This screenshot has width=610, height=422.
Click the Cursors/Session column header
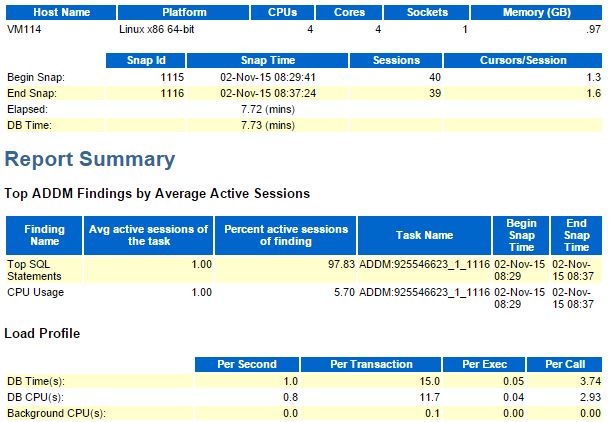(x=524, y=60)
